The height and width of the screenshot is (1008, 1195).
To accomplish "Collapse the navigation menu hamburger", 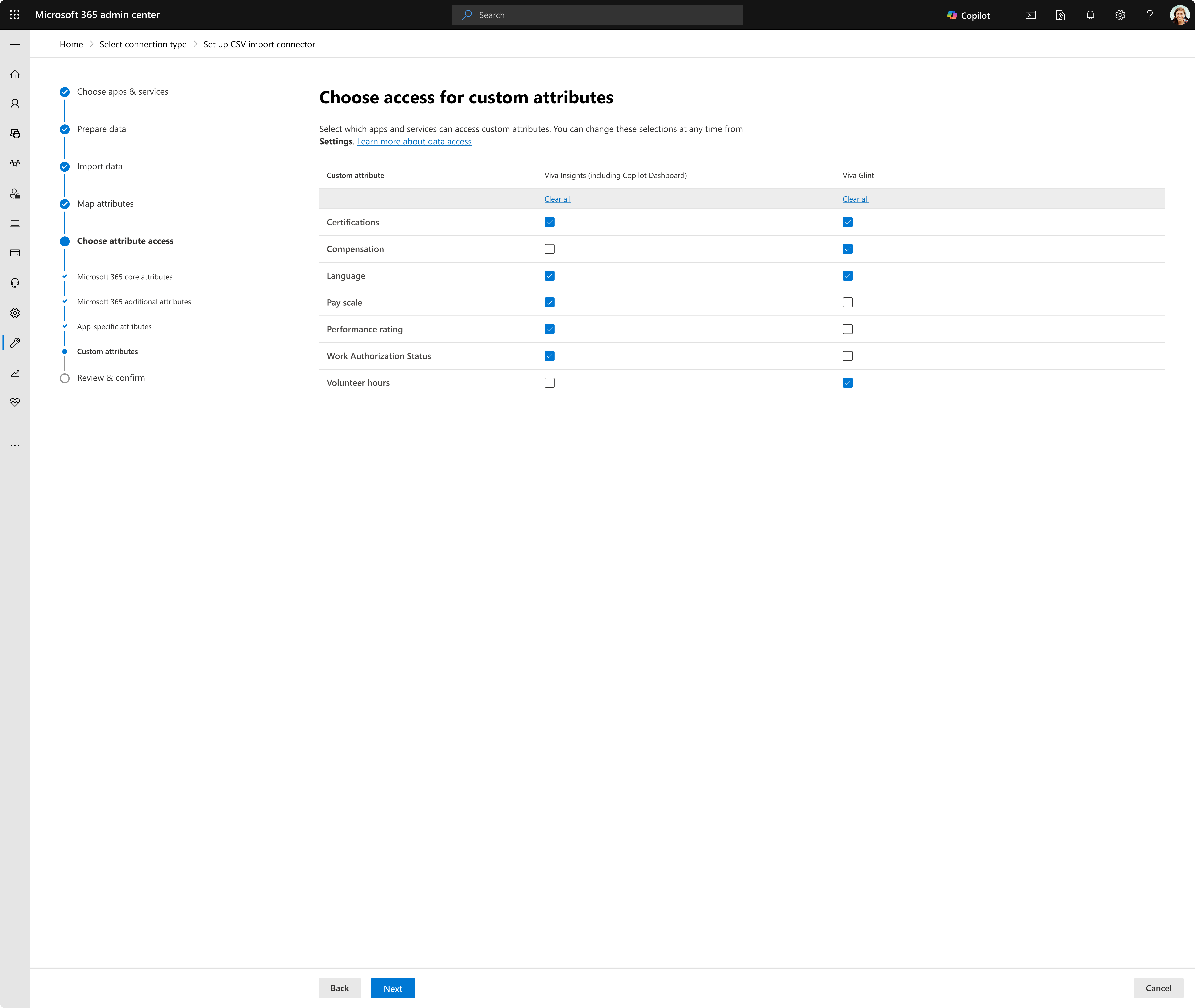I will point(15,45).
